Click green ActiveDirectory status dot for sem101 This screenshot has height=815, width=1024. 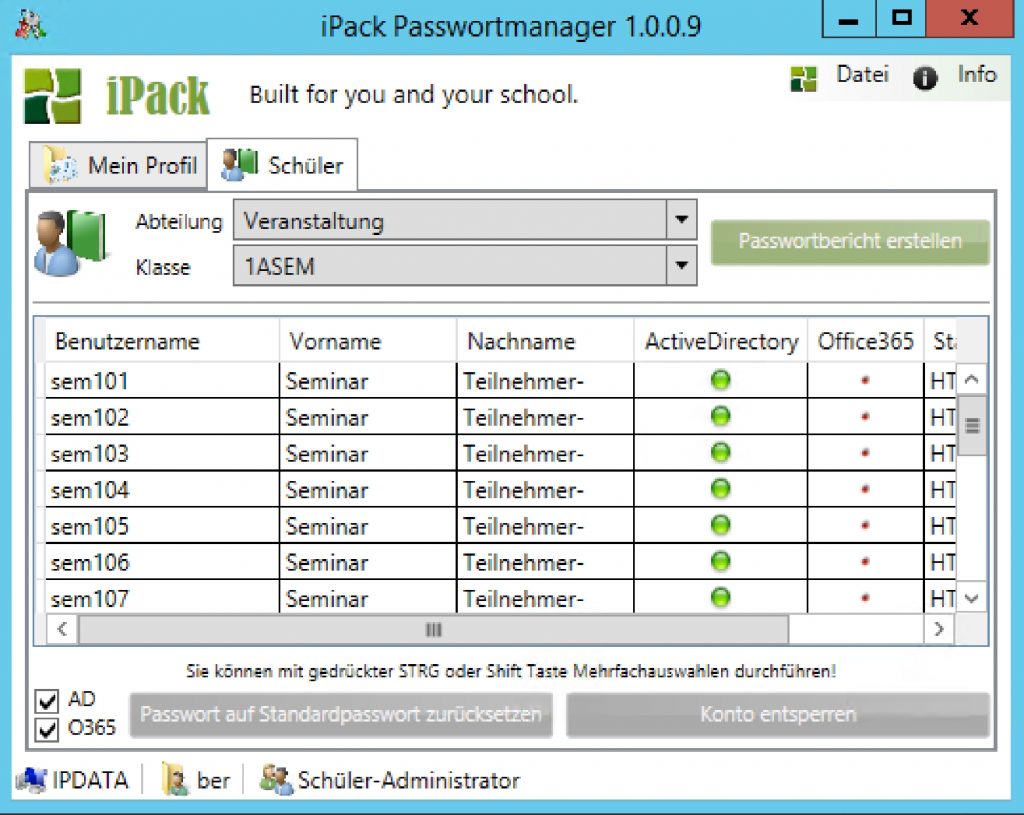click(720, 380)
